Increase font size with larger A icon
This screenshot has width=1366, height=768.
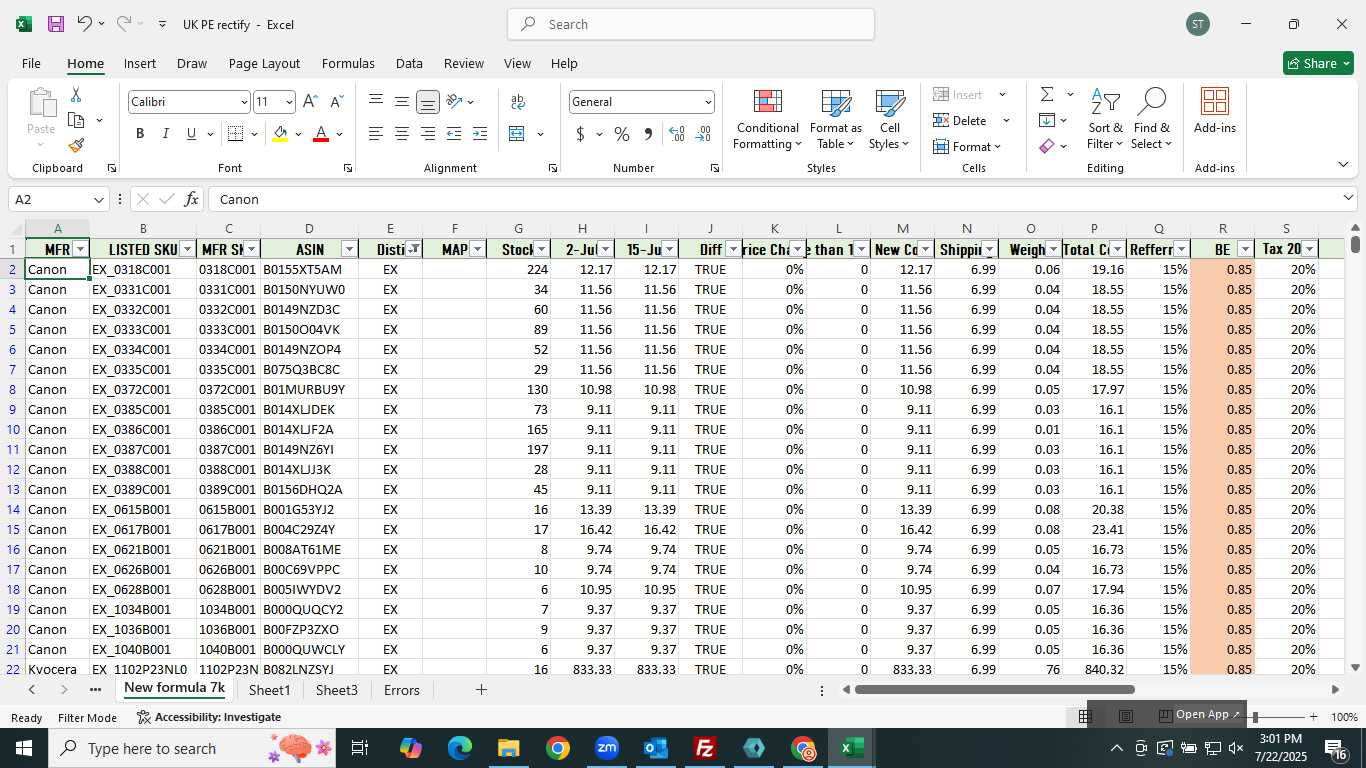pos(310,102)
